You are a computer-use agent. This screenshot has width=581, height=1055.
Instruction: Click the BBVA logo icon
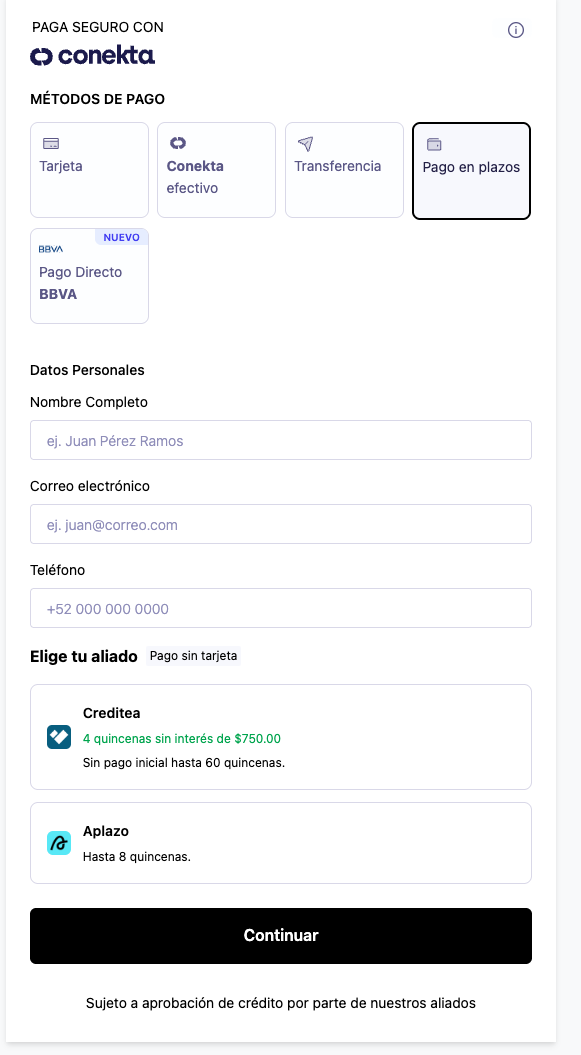[x=50, y=249]
